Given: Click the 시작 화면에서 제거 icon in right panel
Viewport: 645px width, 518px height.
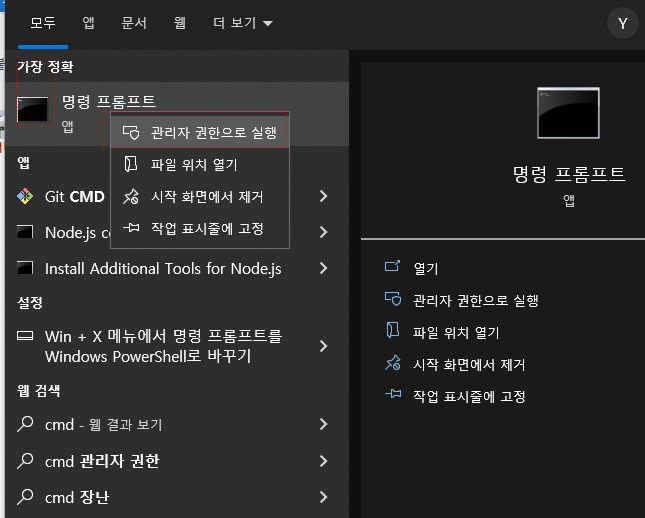Looking at the screenshot, I should click(392, 362).
